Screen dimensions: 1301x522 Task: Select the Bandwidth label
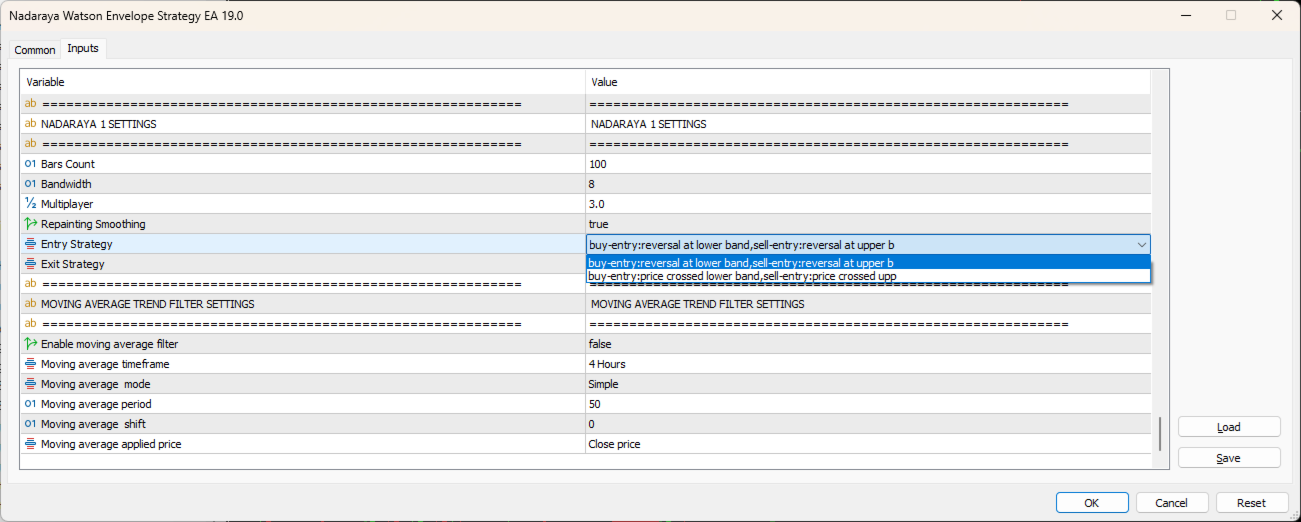point(66,184)
